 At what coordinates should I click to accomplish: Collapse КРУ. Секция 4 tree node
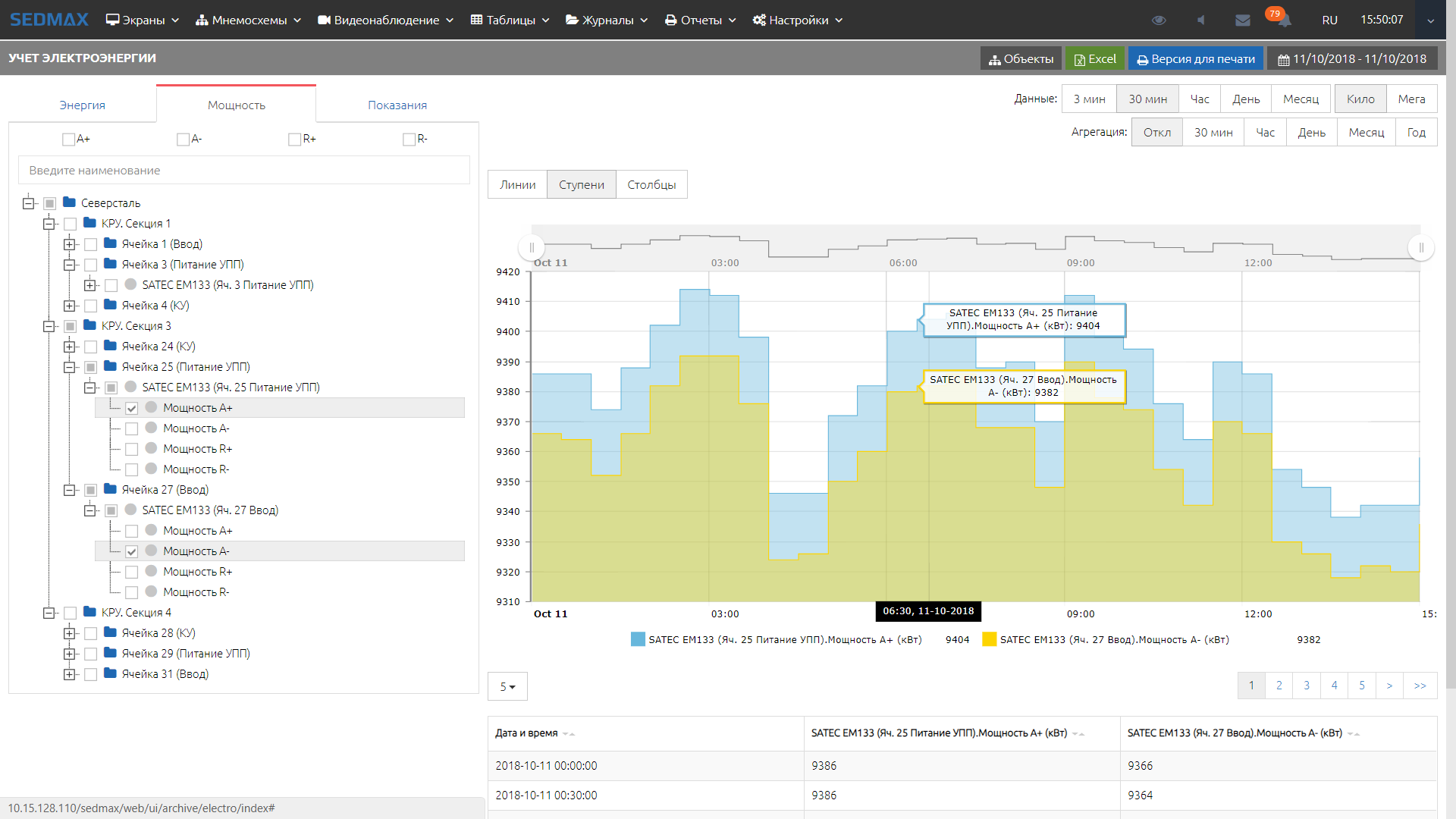[x=49, y=613]
